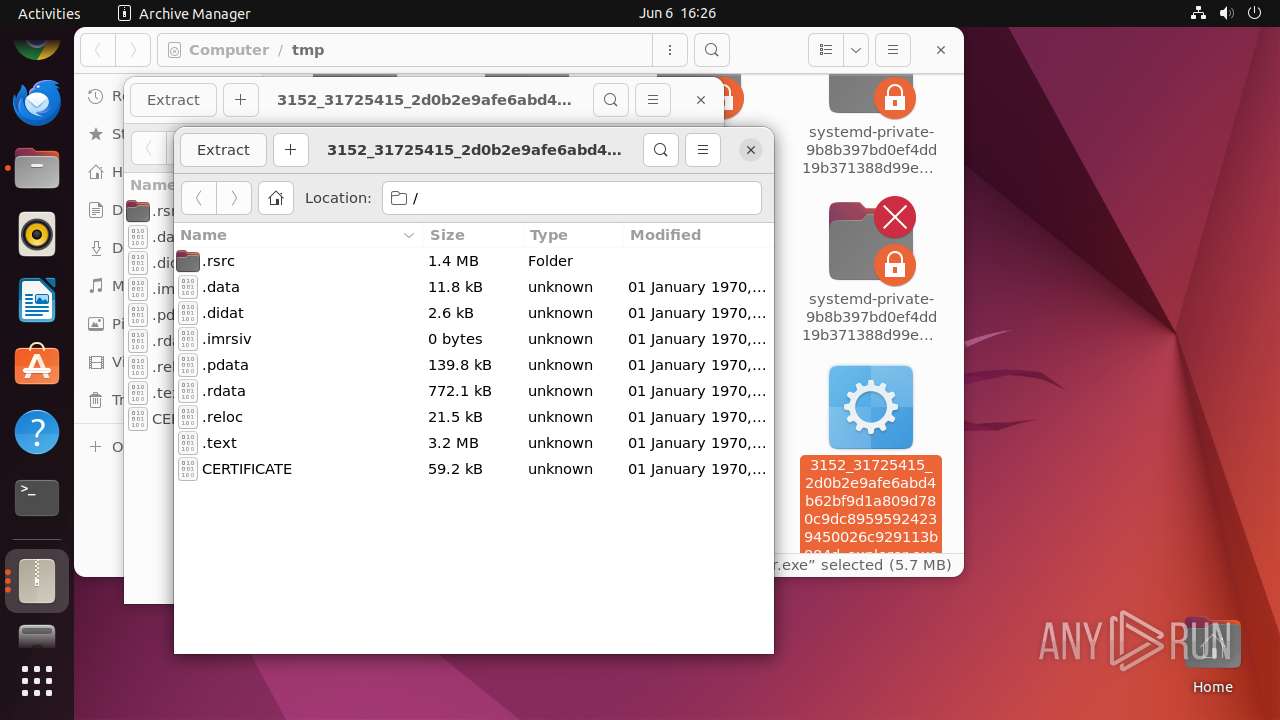Sort by Size column header

point(474,235)
